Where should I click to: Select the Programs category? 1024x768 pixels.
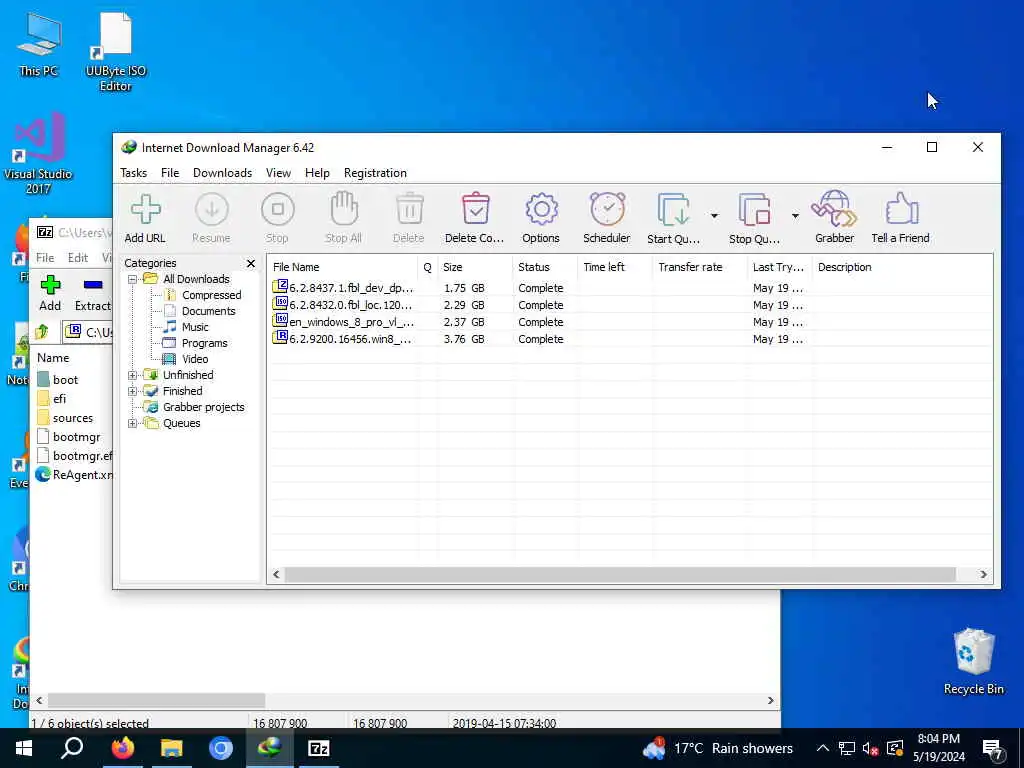point(204,344)
